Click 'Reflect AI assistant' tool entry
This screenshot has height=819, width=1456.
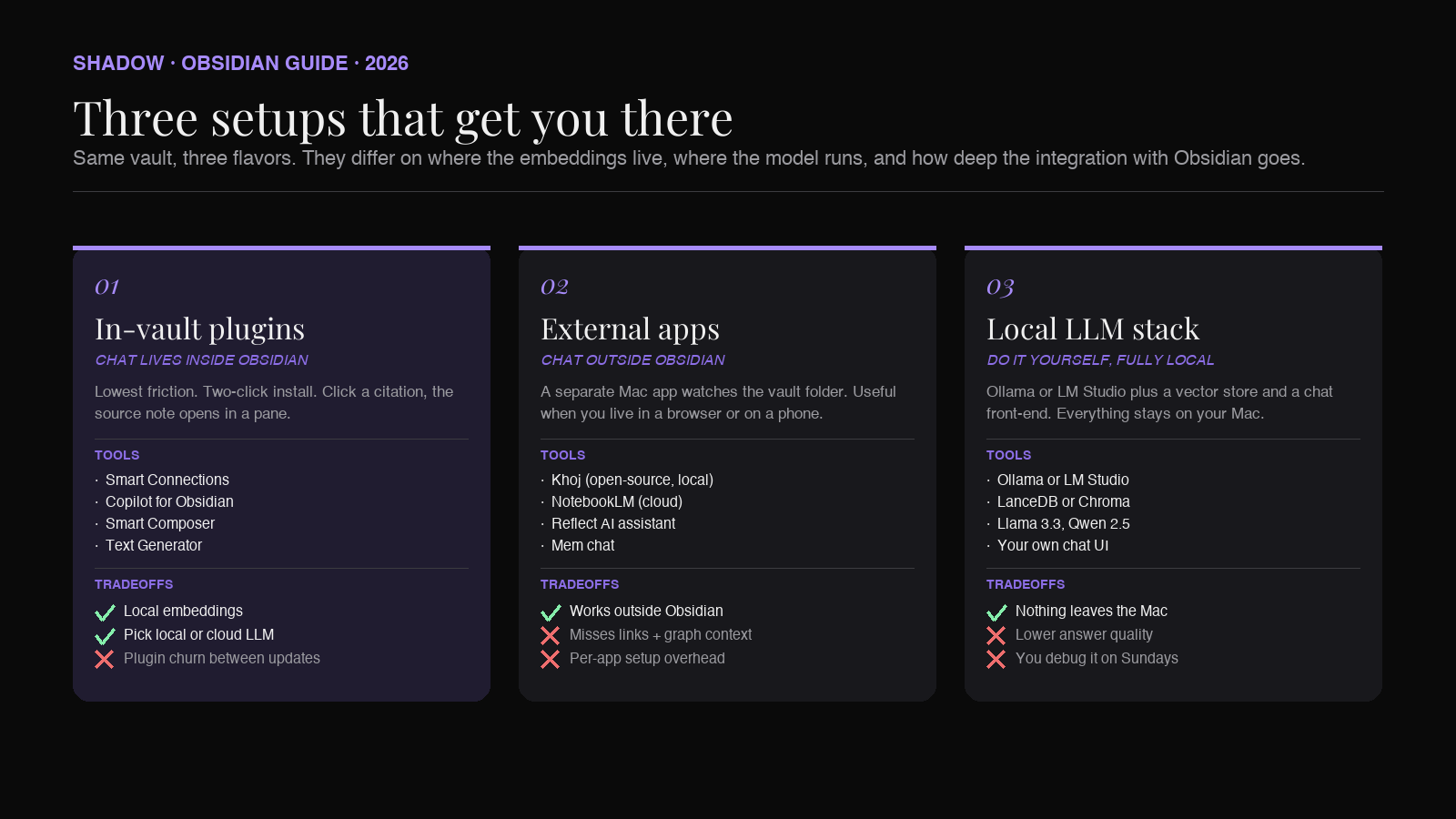point(613,523)
